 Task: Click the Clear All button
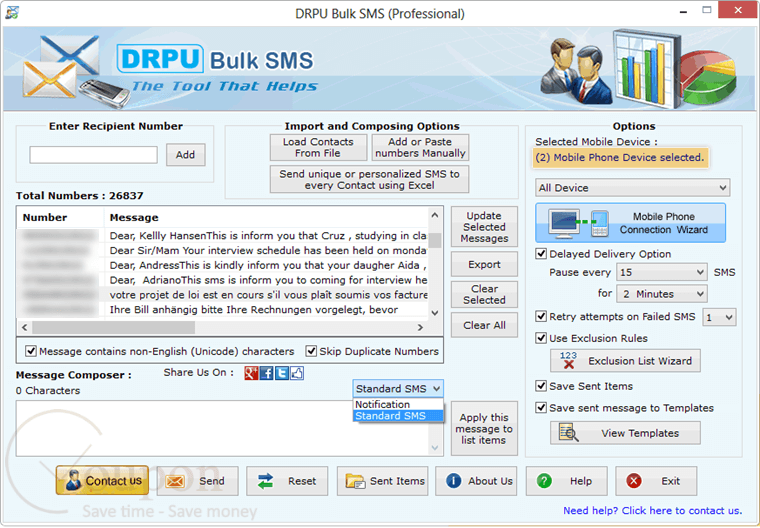[x=484, y=325]
